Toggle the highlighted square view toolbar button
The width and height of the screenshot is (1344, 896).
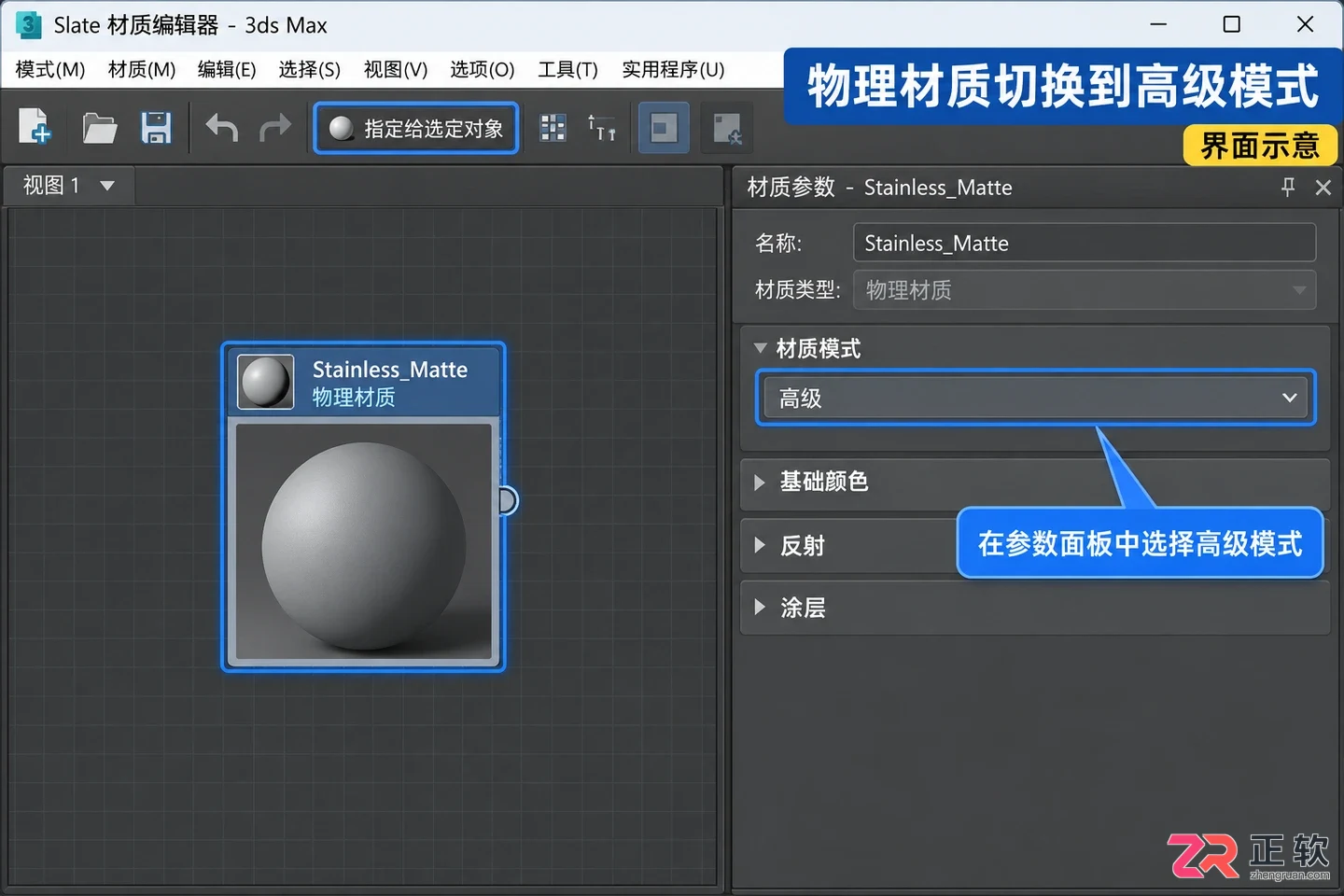click(x=664, y=128)
